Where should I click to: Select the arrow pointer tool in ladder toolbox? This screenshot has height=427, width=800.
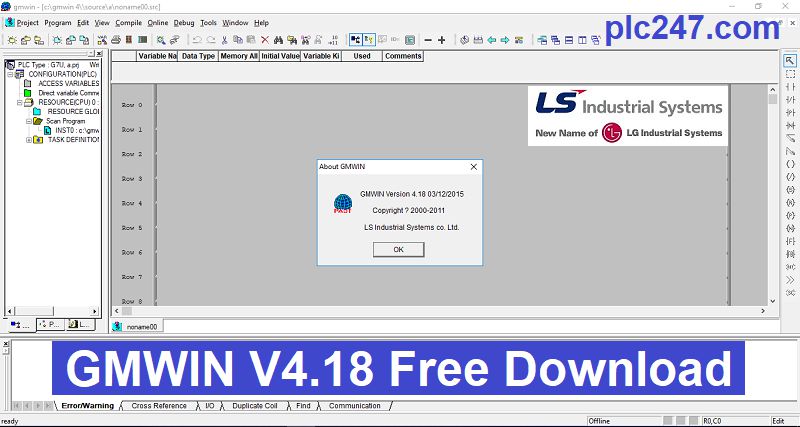point(790,61)
